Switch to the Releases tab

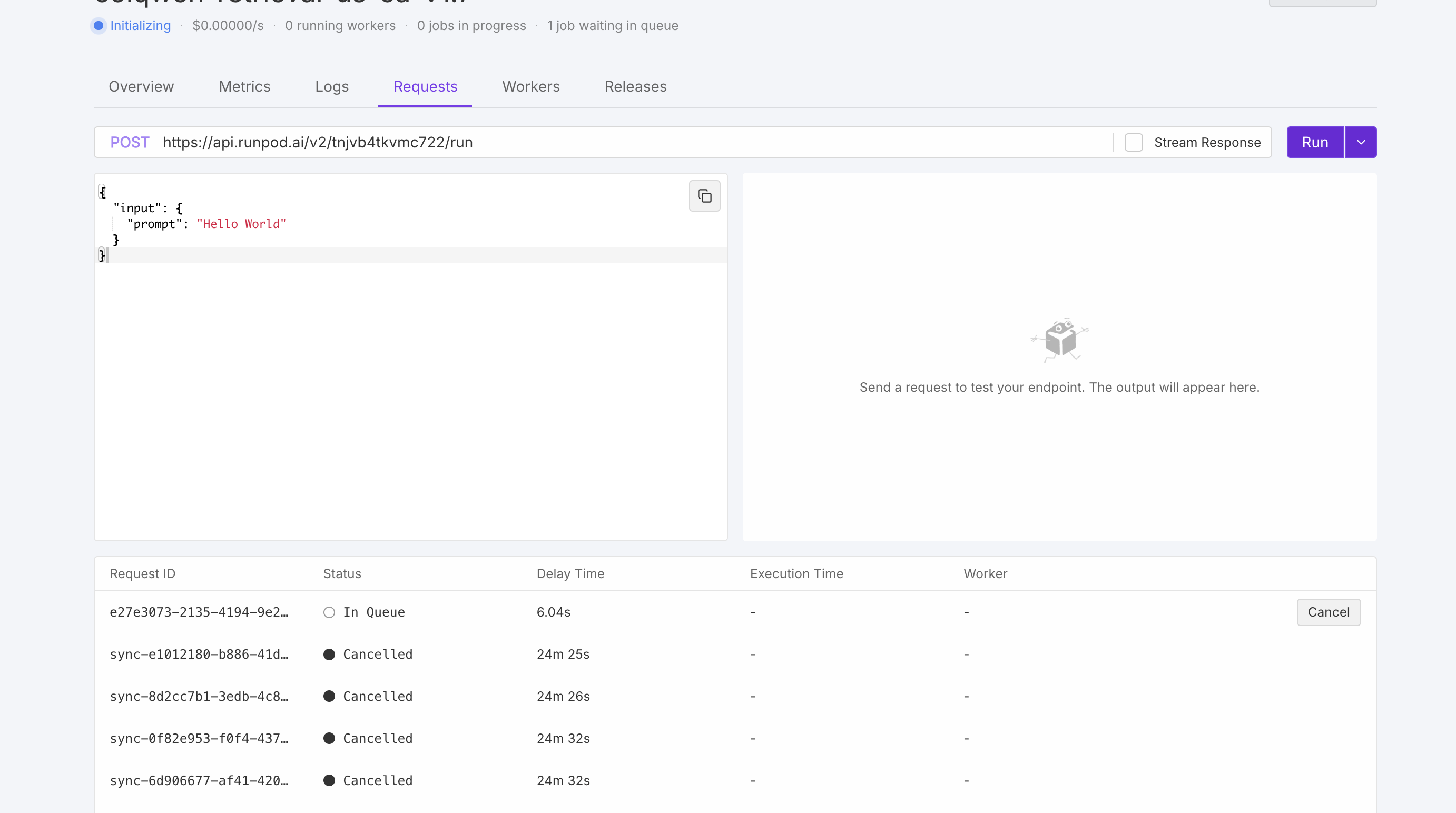click(635, 86)
